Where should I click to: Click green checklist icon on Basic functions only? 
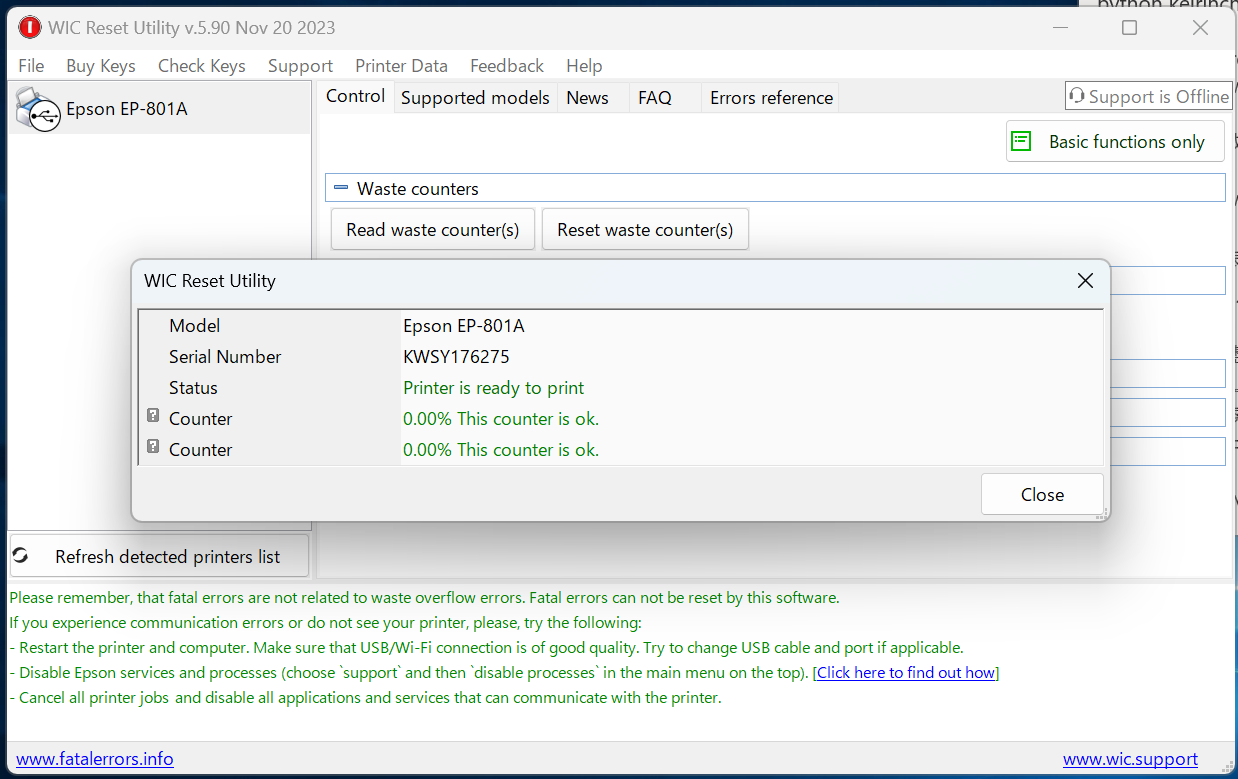pos(1021,141)
